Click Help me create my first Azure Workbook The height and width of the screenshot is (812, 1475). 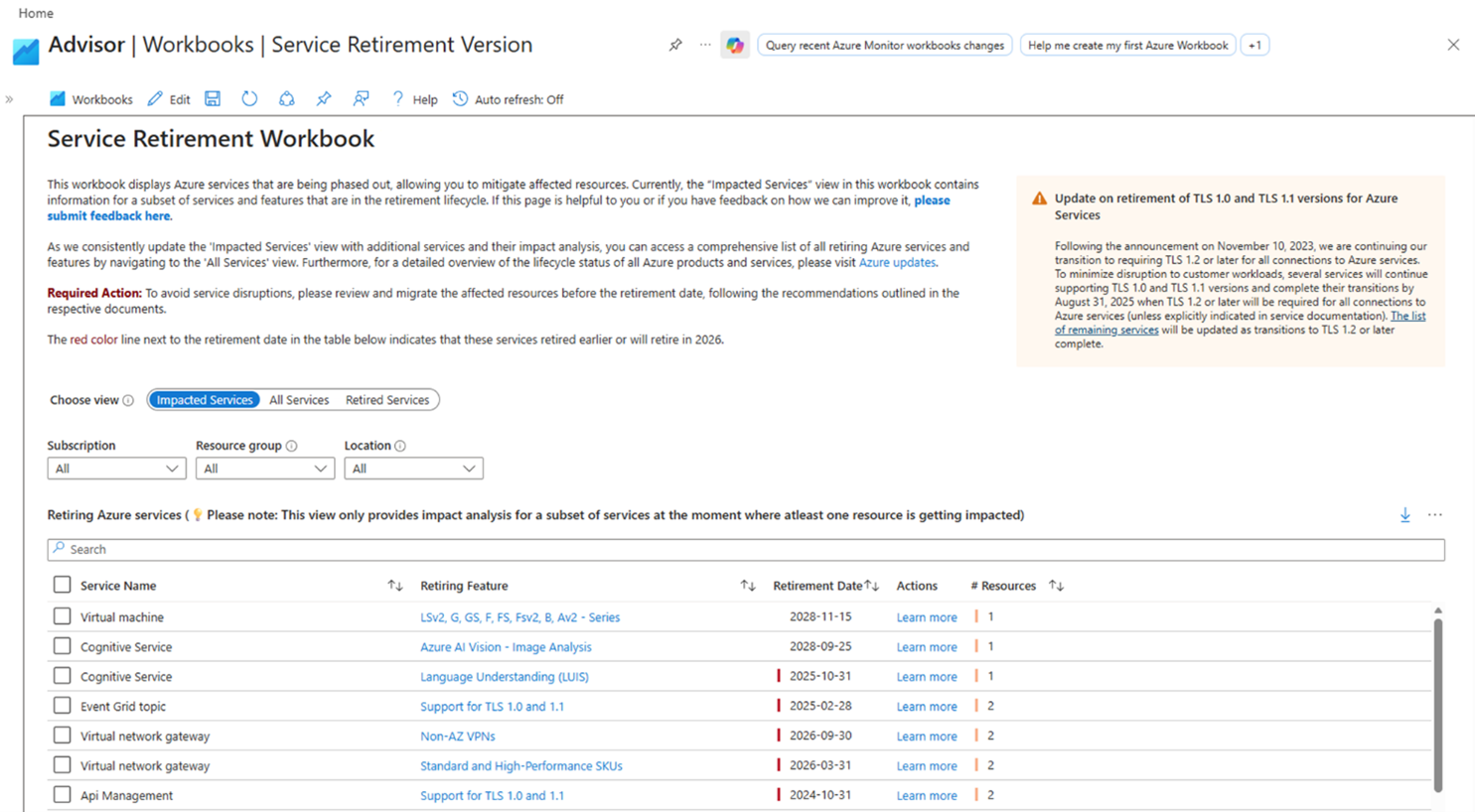(x=1127, y=45)
